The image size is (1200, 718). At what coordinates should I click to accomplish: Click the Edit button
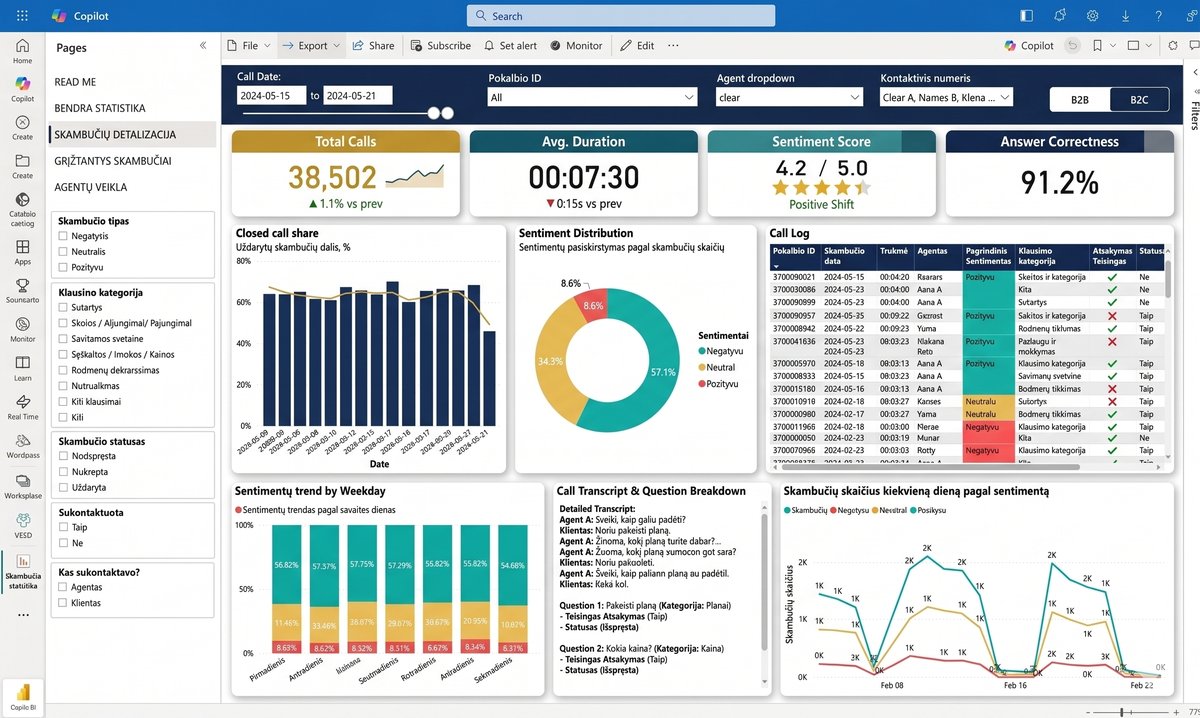(x=637, y=45)
